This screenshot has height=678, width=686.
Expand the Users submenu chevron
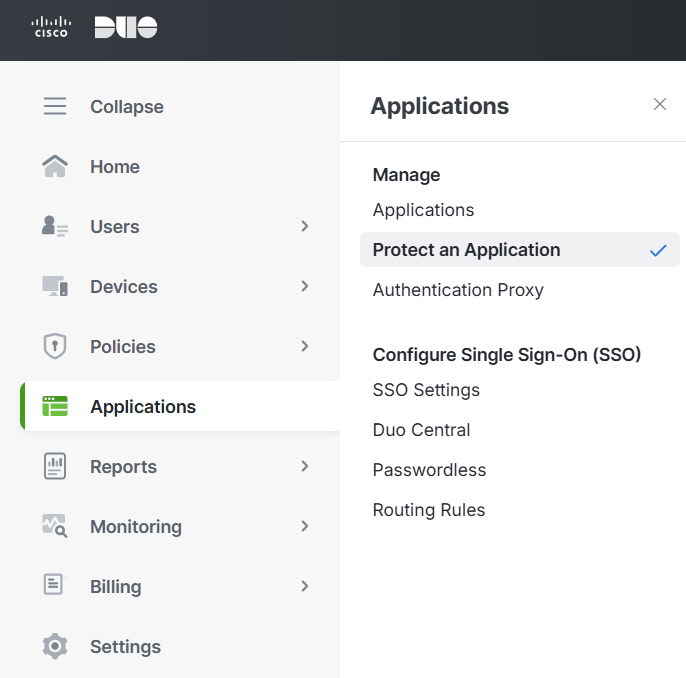305,226
